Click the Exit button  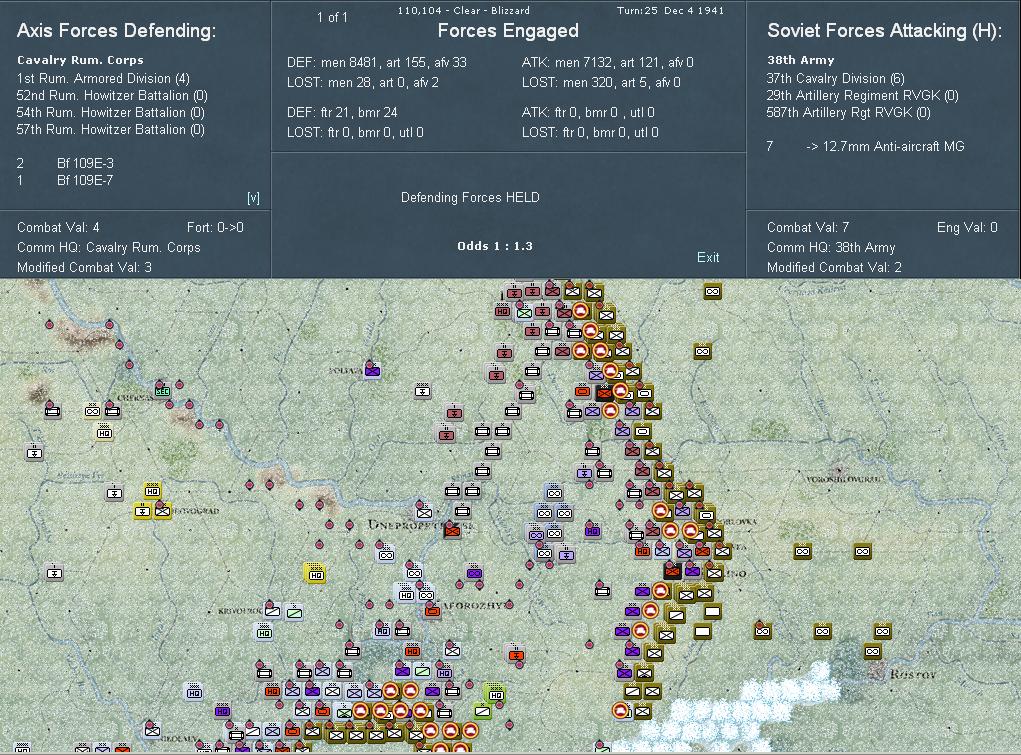[x=708, y=257]
